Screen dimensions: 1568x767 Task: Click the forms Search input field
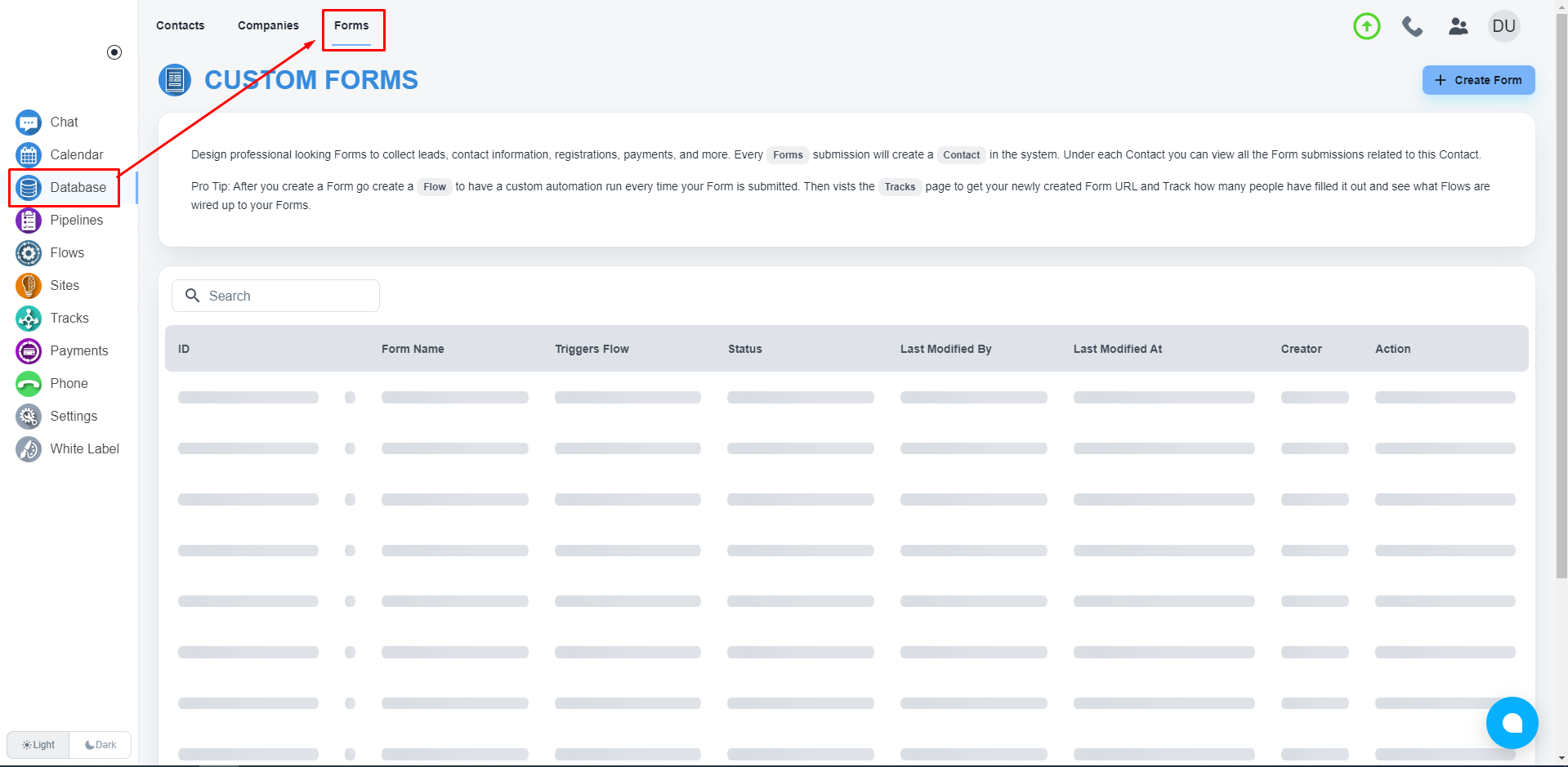click(286, 296)
